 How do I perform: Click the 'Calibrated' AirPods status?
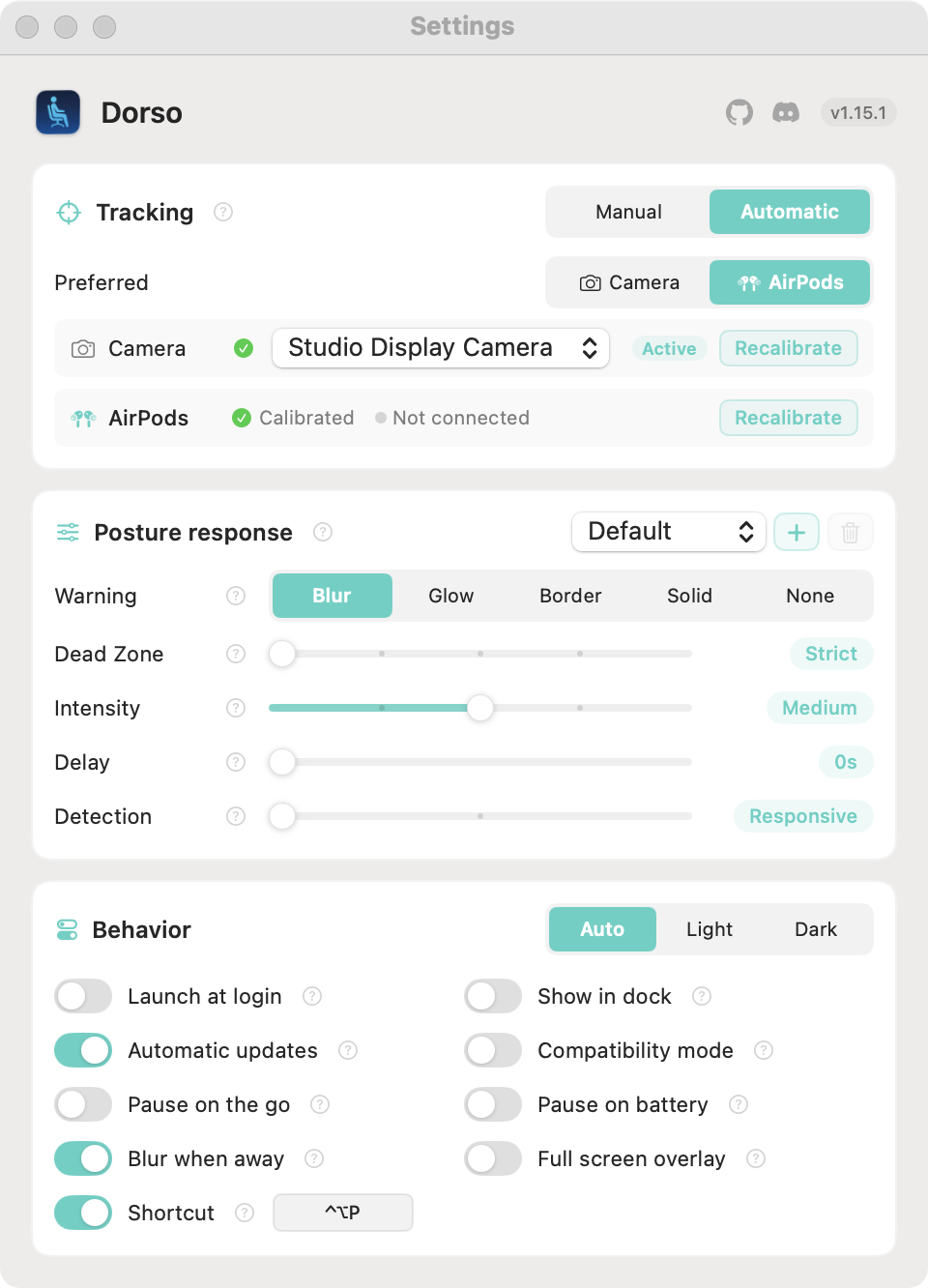293,418
